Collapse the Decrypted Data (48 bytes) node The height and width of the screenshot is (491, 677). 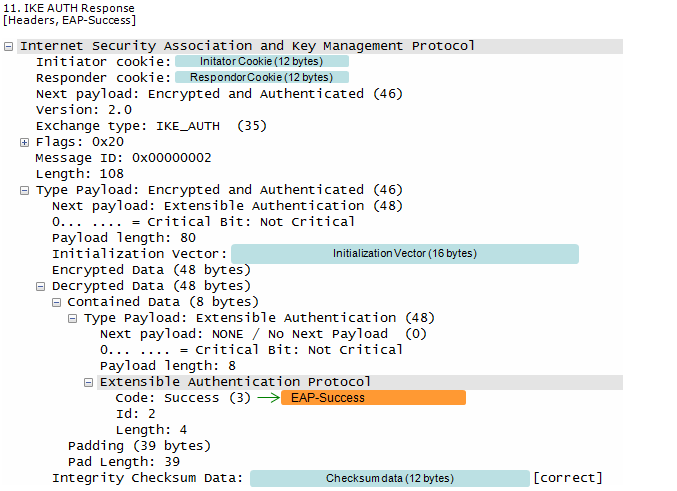click(x=41, y=286)
